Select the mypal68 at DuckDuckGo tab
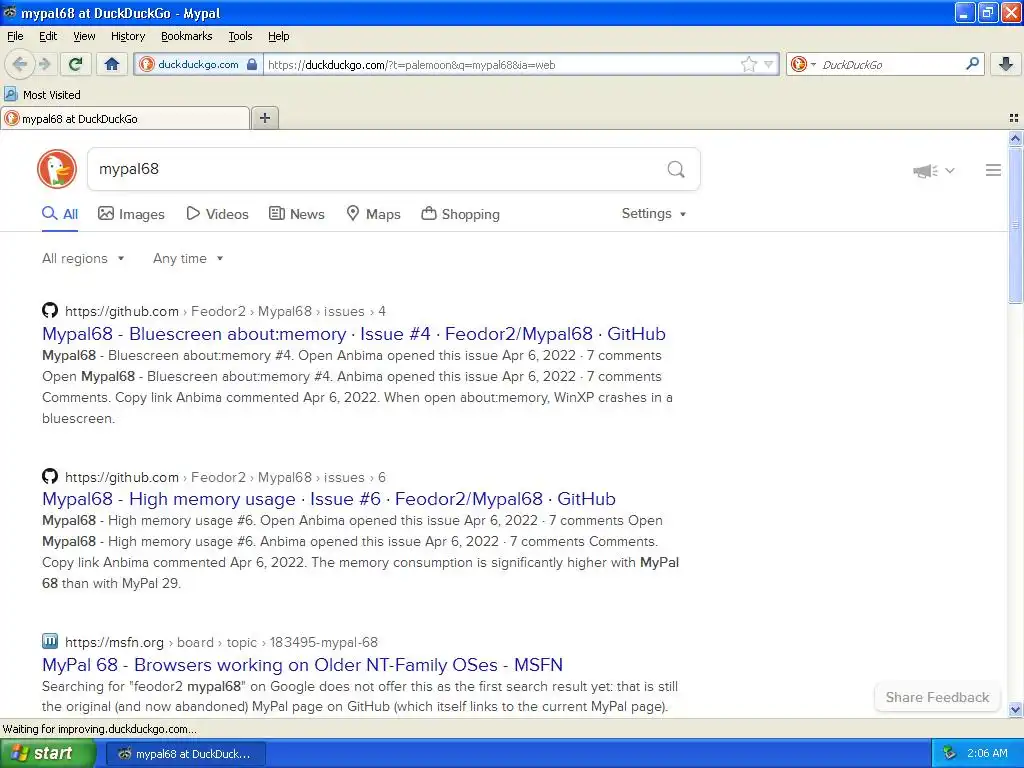This screenshot has width=1024, height=768. [125, 119]
